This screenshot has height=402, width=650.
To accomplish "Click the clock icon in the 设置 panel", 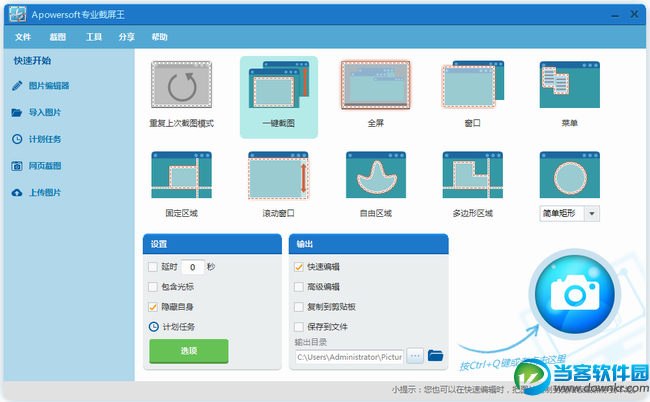I will (x=154, y=327).
